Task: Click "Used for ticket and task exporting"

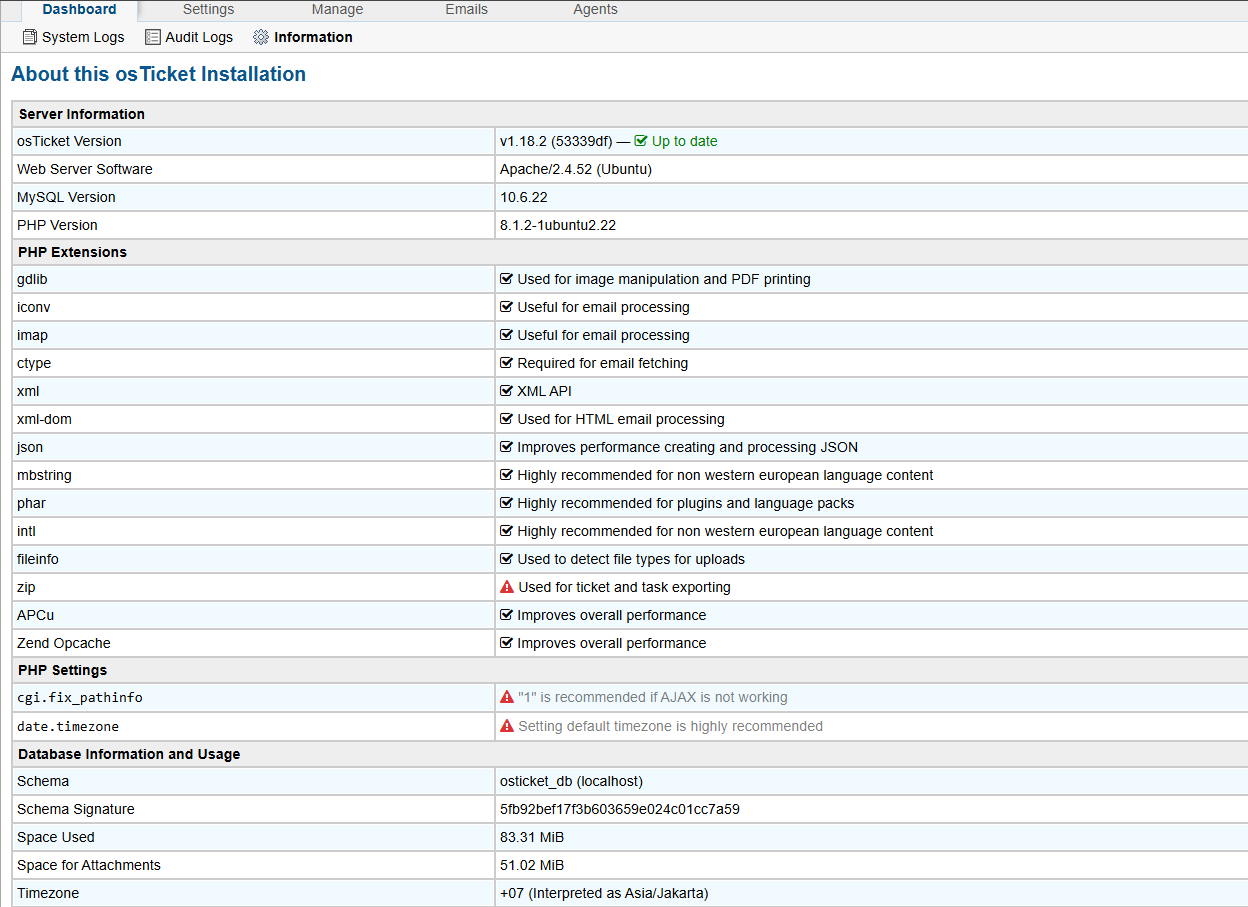Action: [x=625, y=587]
